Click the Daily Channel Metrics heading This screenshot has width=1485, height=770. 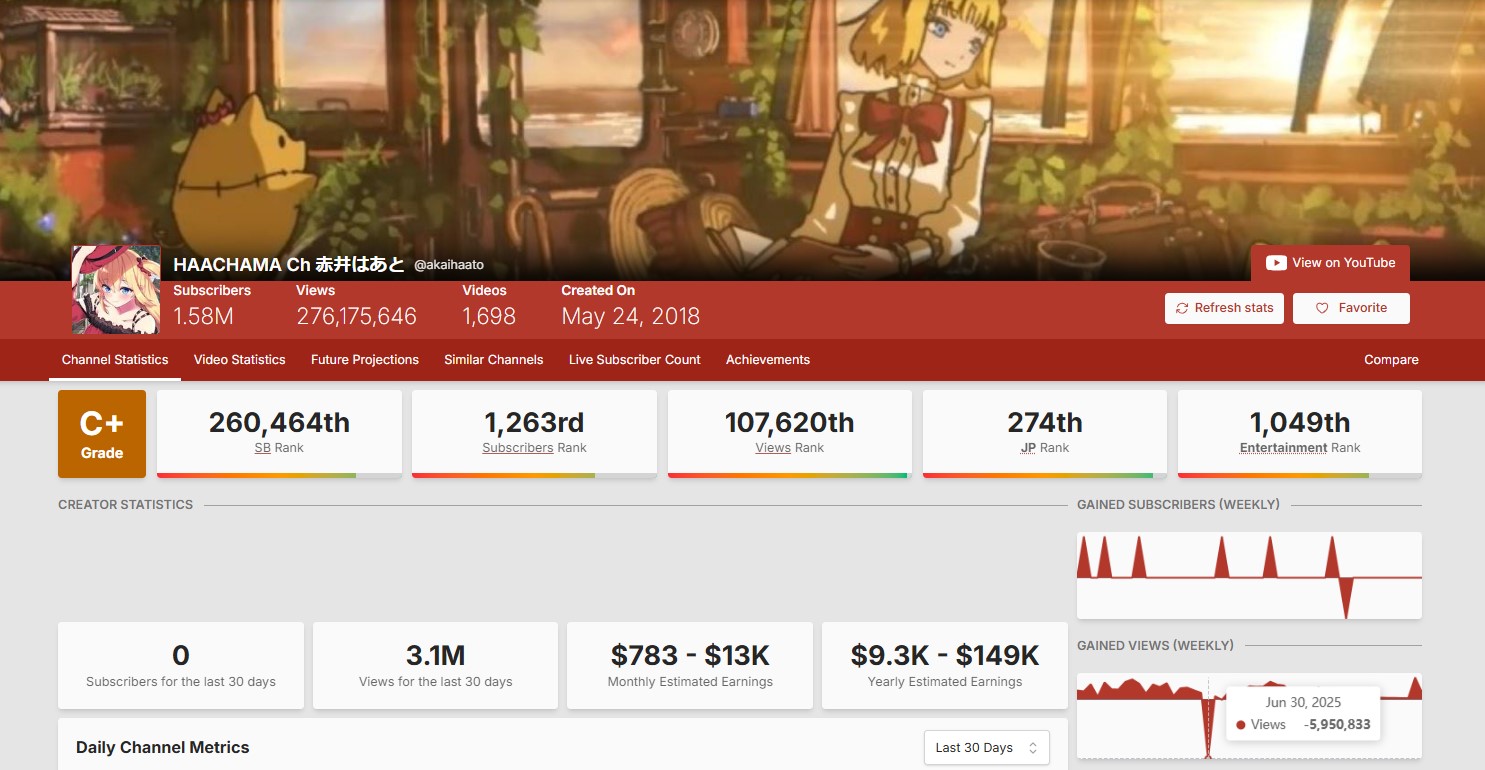point(163,748)
